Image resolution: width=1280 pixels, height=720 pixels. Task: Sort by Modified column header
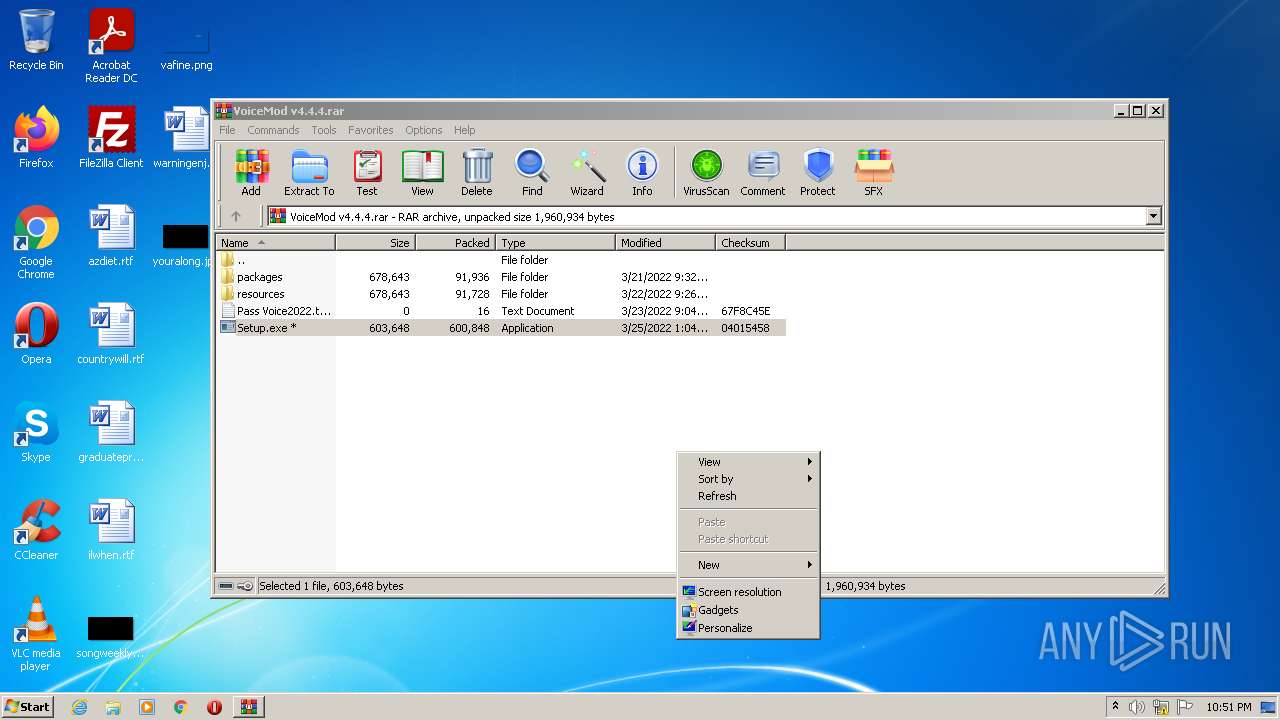pos(666,242)
